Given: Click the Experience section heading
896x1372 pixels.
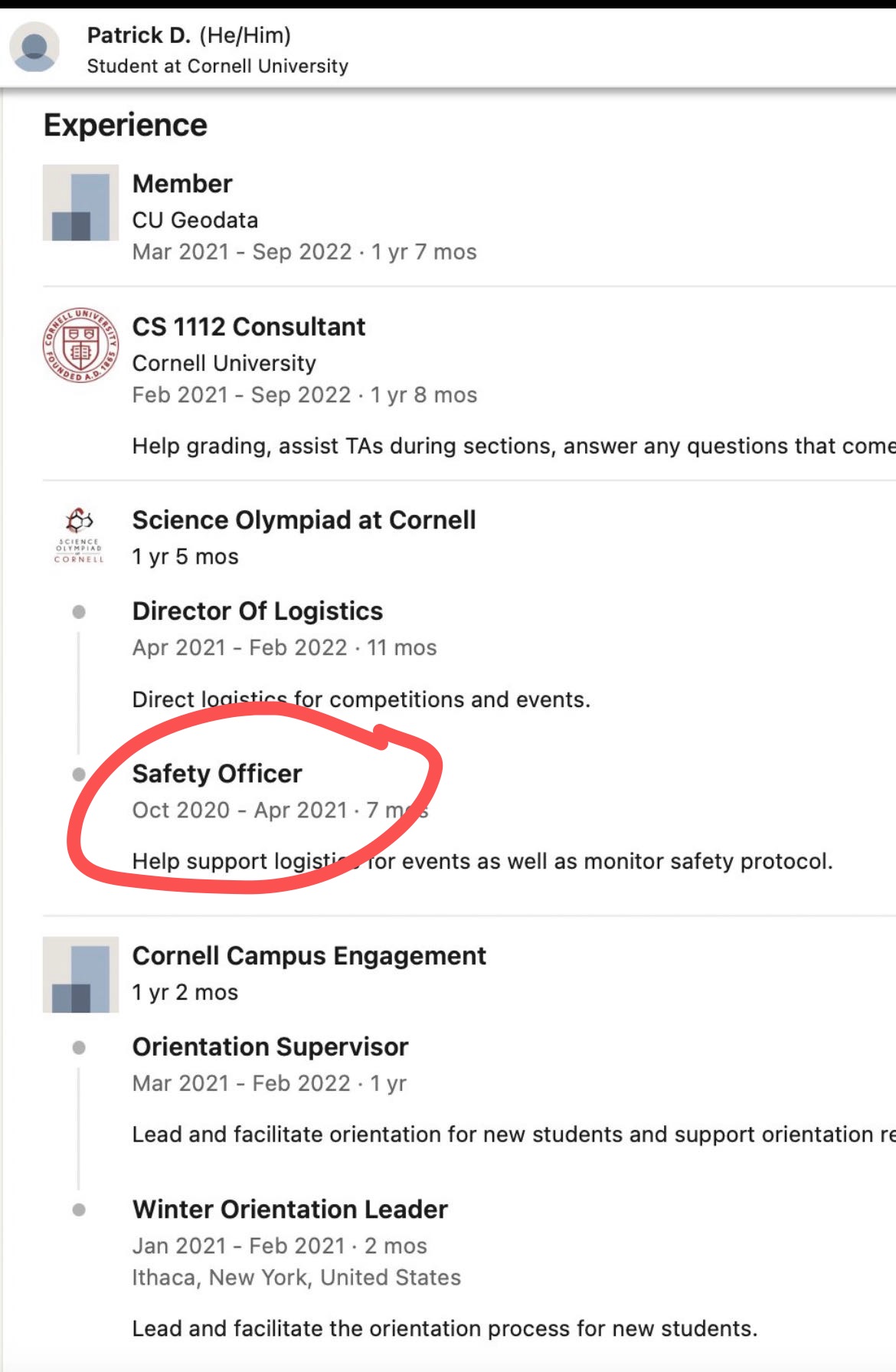Looking at the screenshot, I should tap(126, 125).
